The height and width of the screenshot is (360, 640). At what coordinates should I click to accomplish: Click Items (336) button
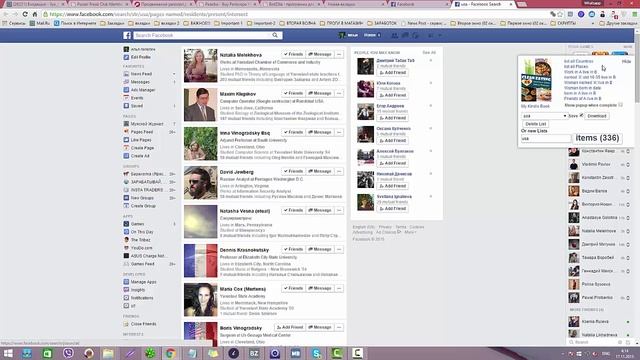tap(597, 138)
